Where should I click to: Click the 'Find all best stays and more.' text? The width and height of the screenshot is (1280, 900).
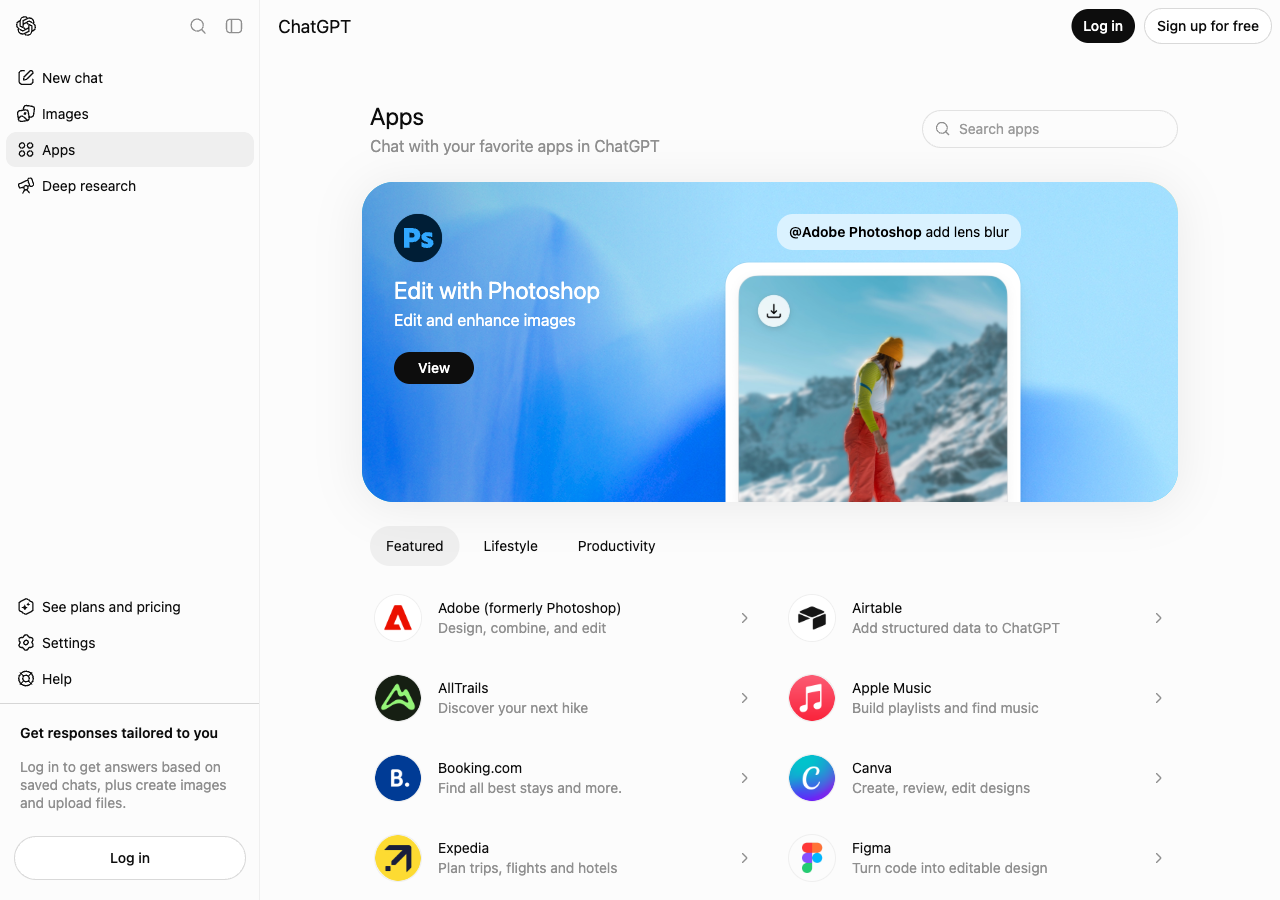point(530,788)
